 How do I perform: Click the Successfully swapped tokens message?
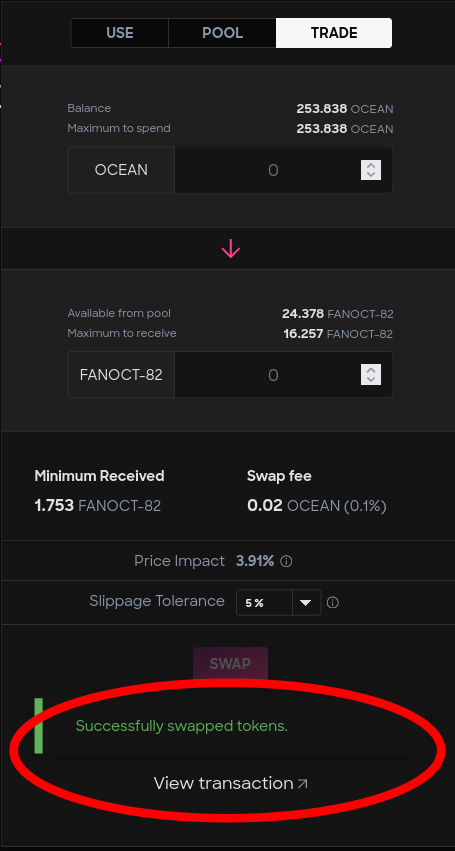181,726
